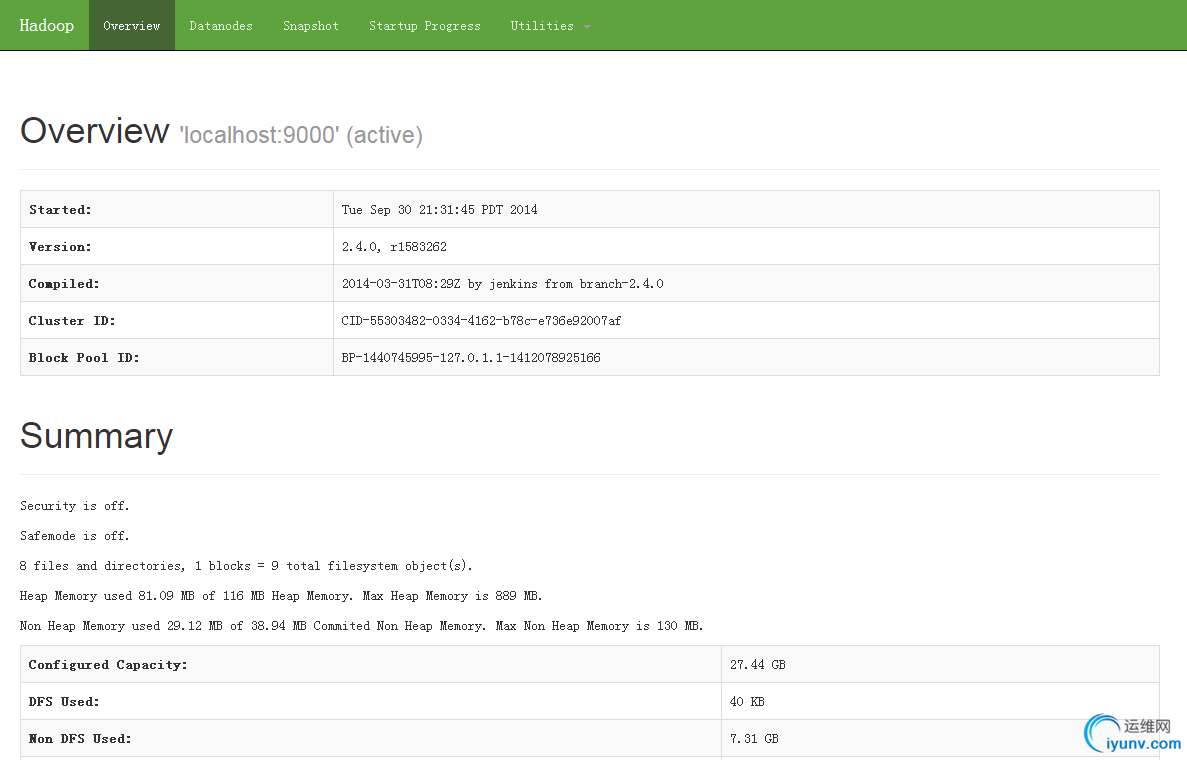The width and height of the screenshot is (1187, 760).
Task: Click the Safemode is off. line
Action: 75,536
